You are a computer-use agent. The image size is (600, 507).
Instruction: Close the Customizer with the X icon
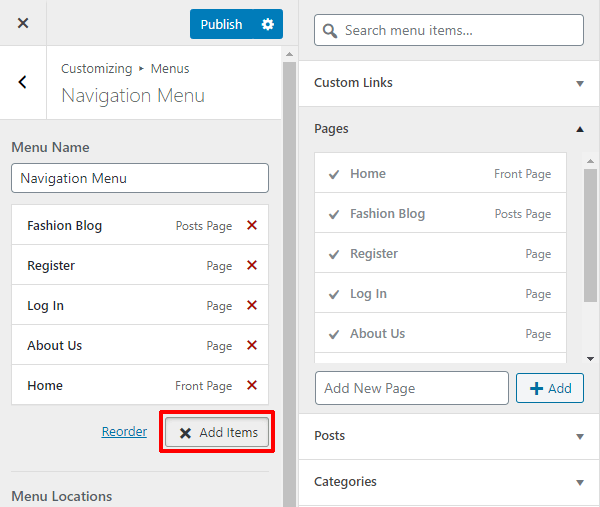(x=23, y=23)
